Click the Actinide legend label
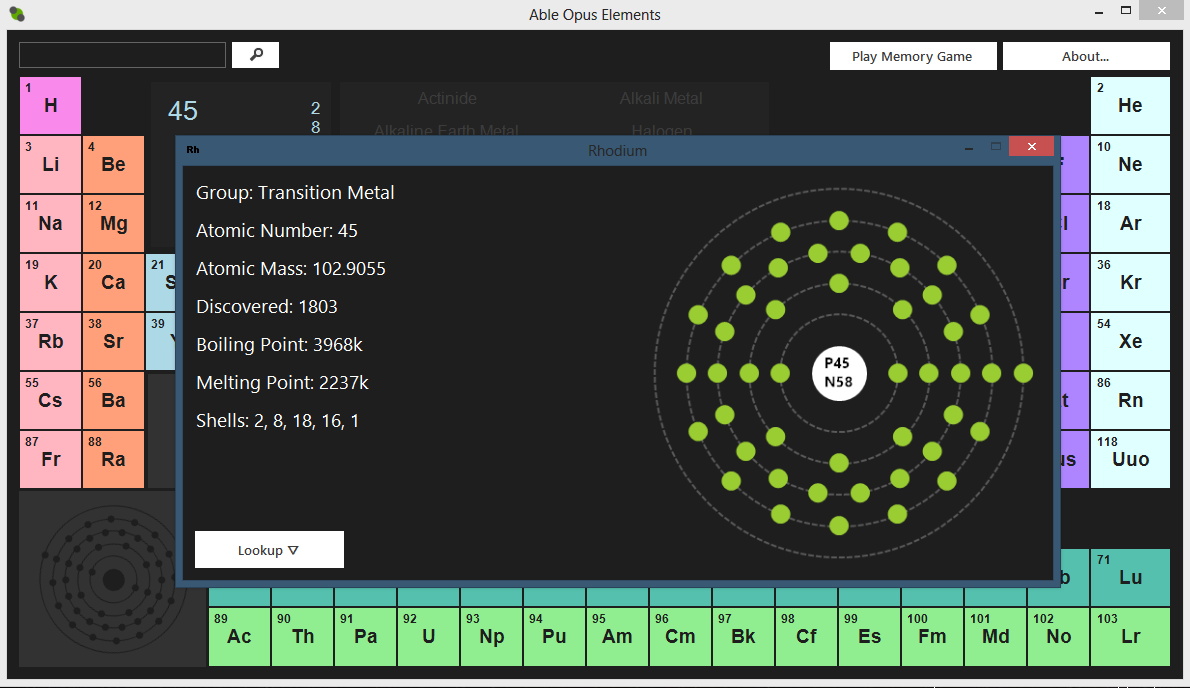Viewport: 1190px width, 688px height. (447, 99)
